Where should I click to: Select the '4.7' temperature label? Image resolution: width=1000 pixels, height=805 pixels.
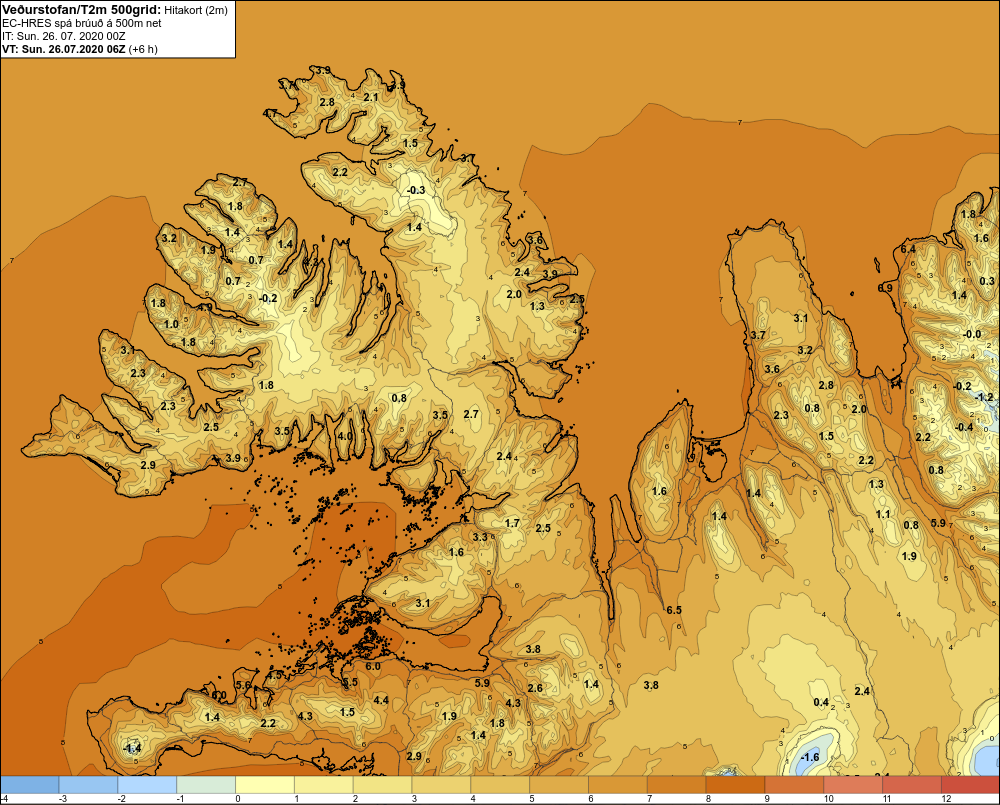(x=270, y=114)
